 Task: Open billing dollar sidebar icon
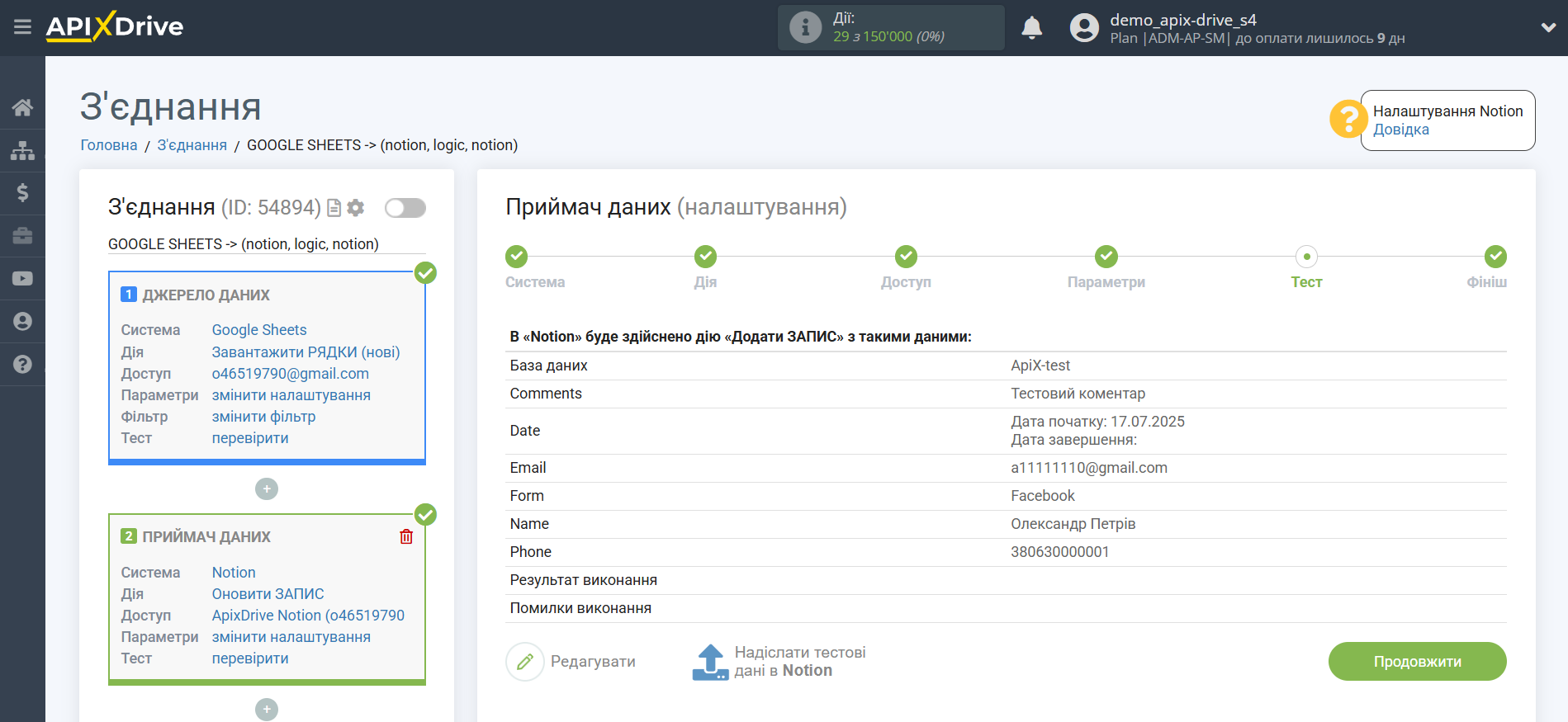[22, 193]
